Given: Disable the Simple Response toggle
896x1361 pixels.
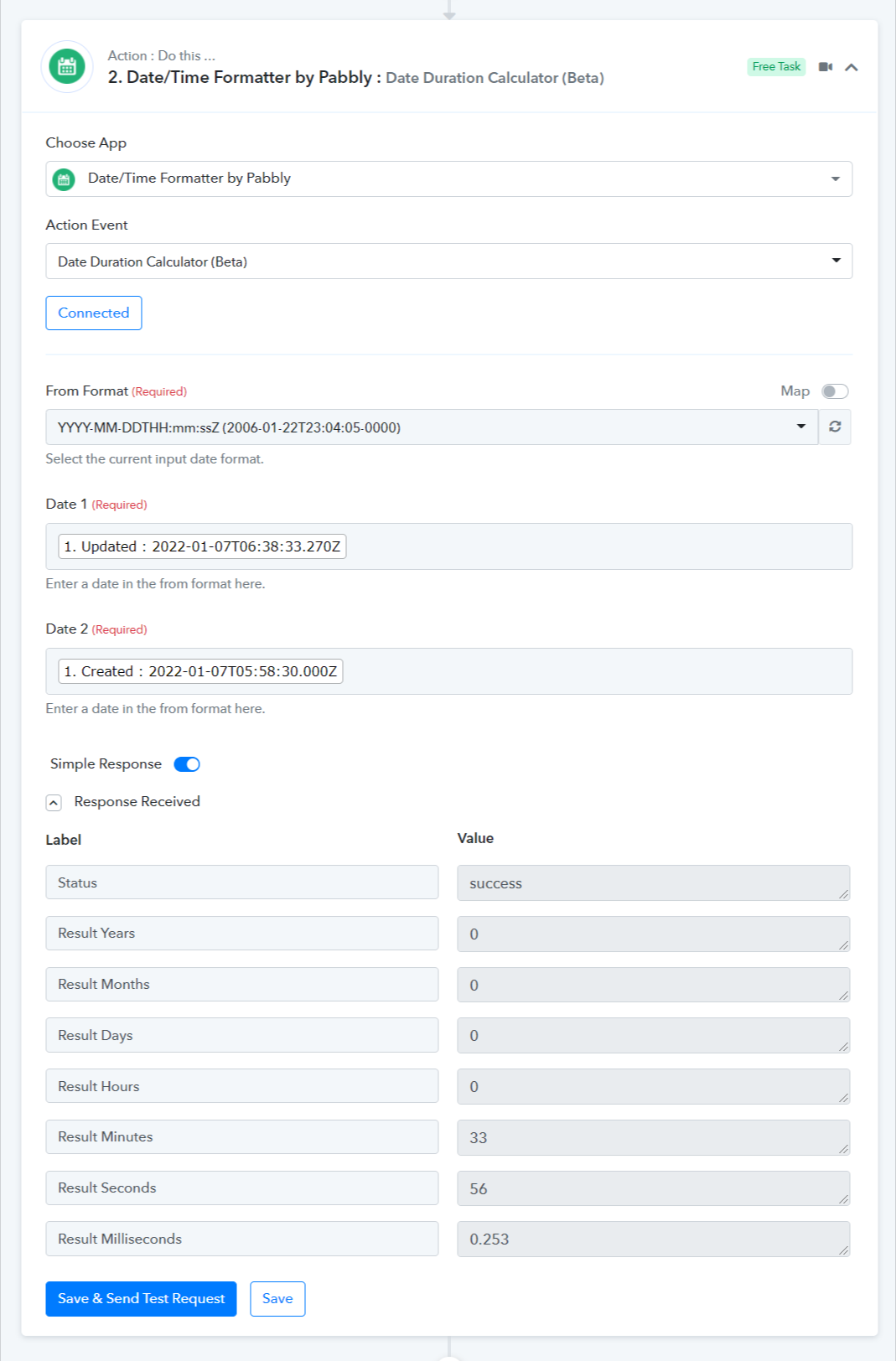Looking at the screenshot, I should point(187,764).
